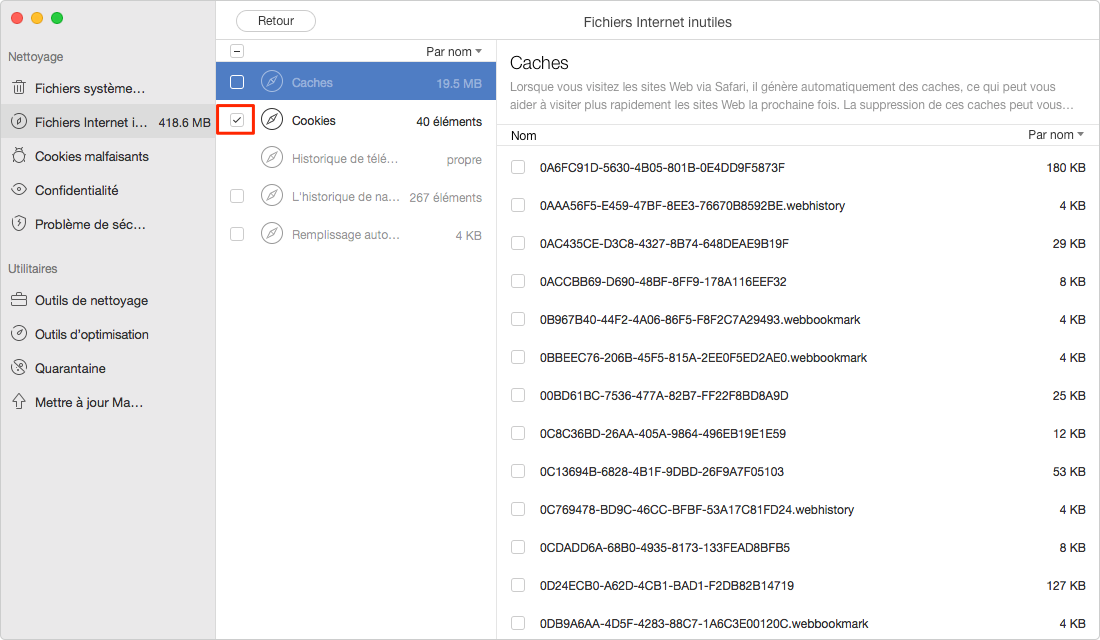This screenshot has width=1100, height=640.
Task: Check the 0DB9A6AA webbookmark file checkbox
Action: tap(518, 622)
